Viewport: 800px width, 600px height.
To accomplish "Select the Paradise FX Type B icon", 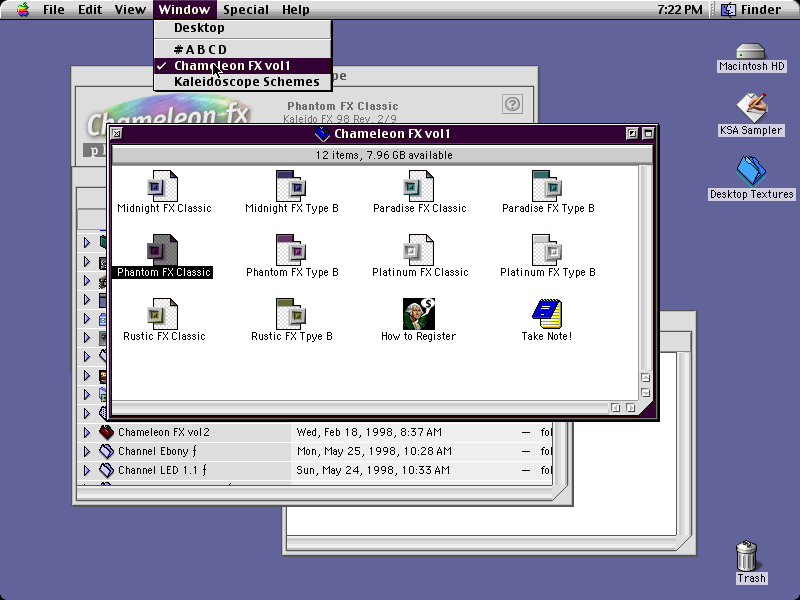I will click(x=547, y=186).
